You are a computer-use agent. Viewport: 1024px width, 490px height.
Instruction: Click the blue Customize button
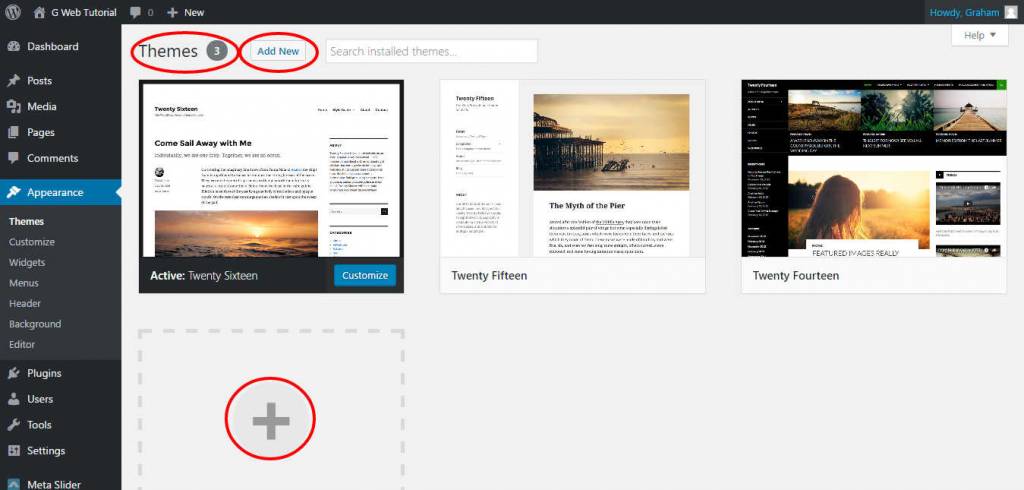pyautogui.click(x=364, y=276)
